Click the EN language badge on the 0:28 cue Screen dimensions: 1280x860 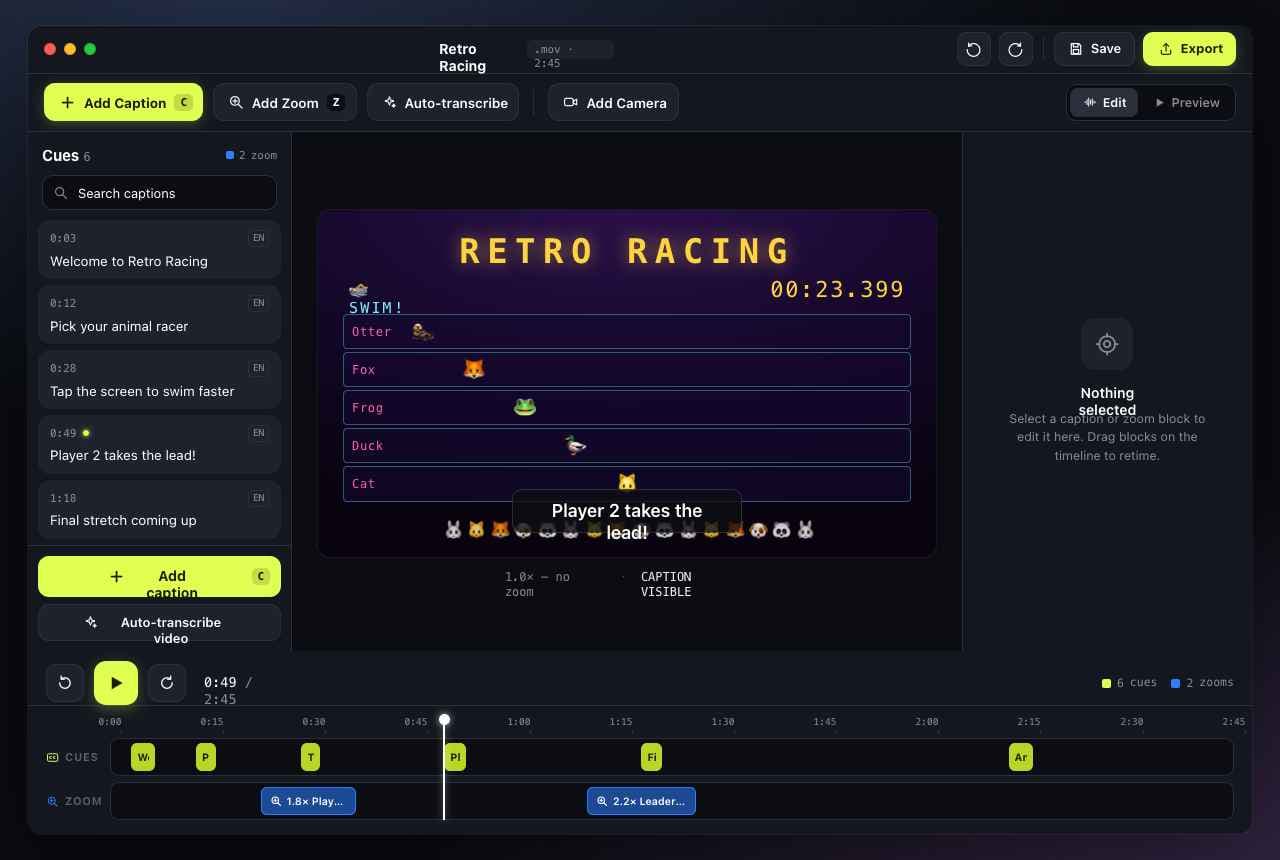[x=258, y=368]
